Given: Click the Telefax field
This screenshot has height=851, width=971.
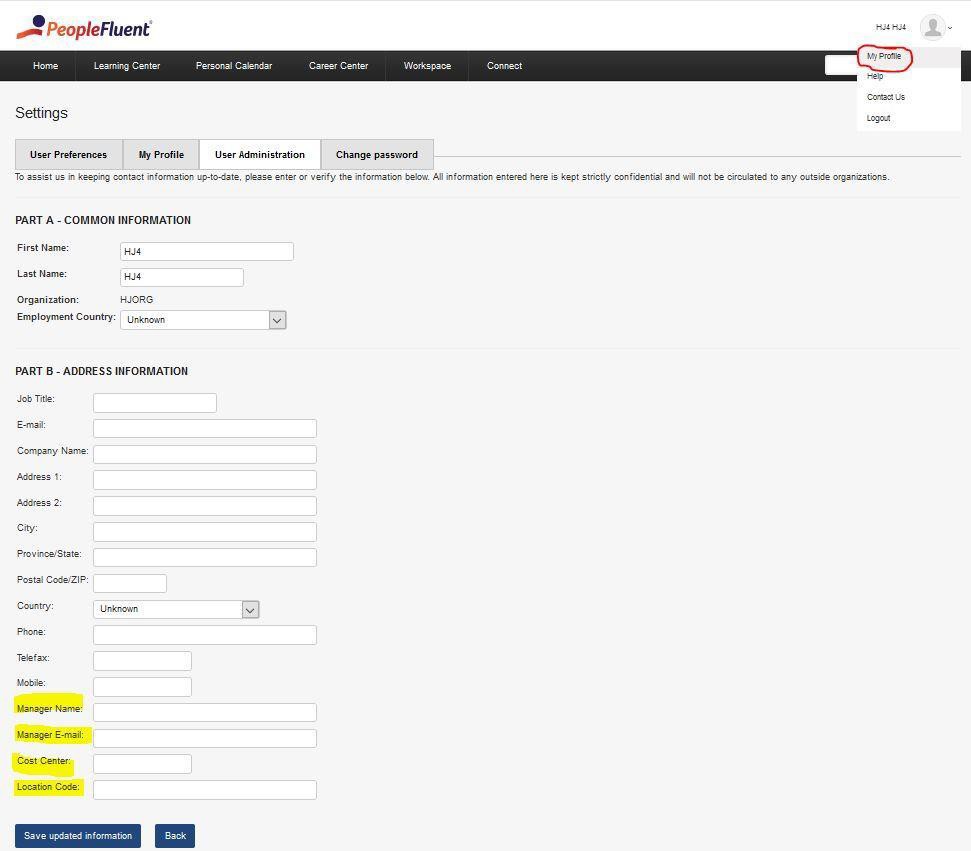Looking at the screenshot, I should pyautogui.click(x=142, y=661).
